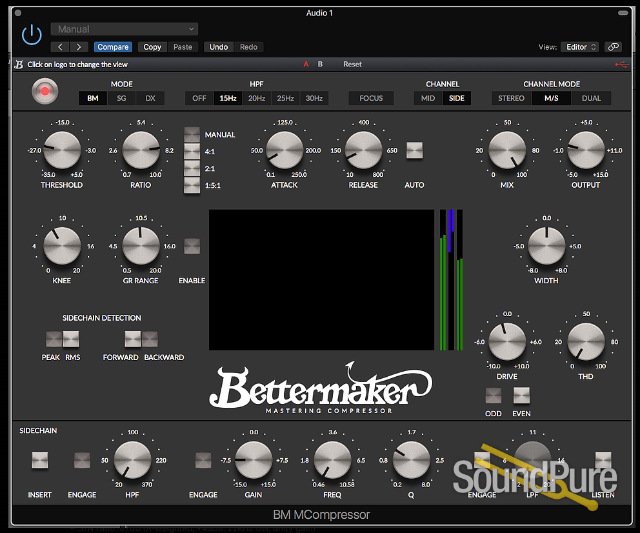Image resolution: width=640 pixels, height=533 pixels.
Task: Click the GR RANGE knob
Action: pyautogui.click(x=141, y=246)
